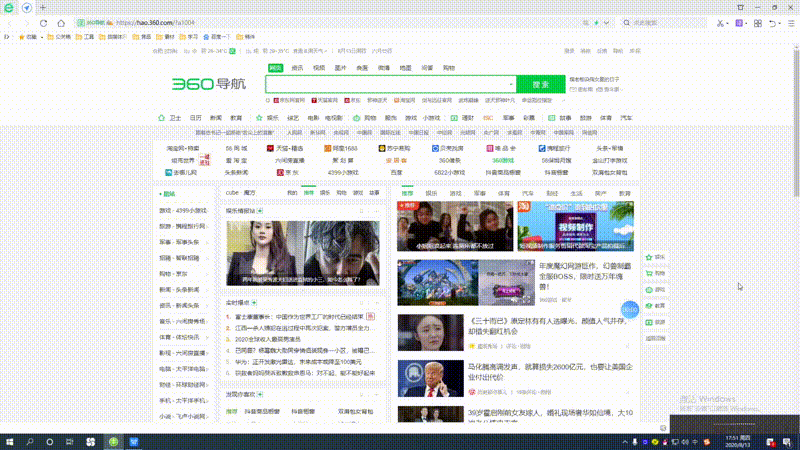Show hidden tray icons chevron
This screenshot has height=450, width=800.
pos(625,442)
